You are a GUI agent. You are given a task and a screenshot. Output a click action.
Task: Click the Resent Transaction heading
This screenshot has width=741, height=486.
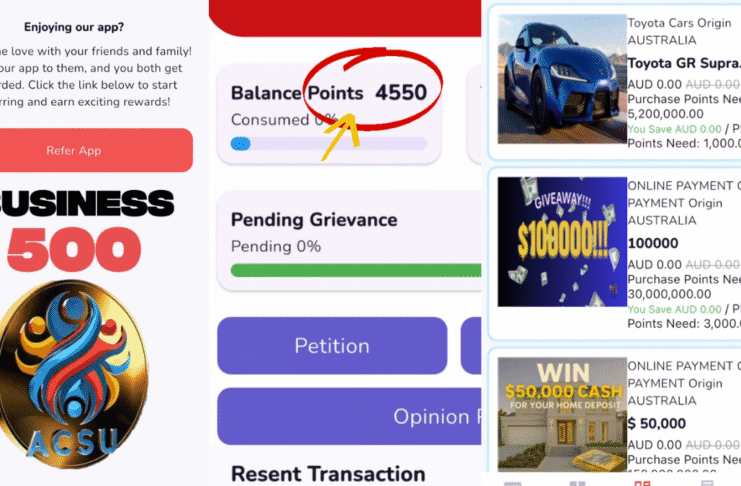(328, 474)
